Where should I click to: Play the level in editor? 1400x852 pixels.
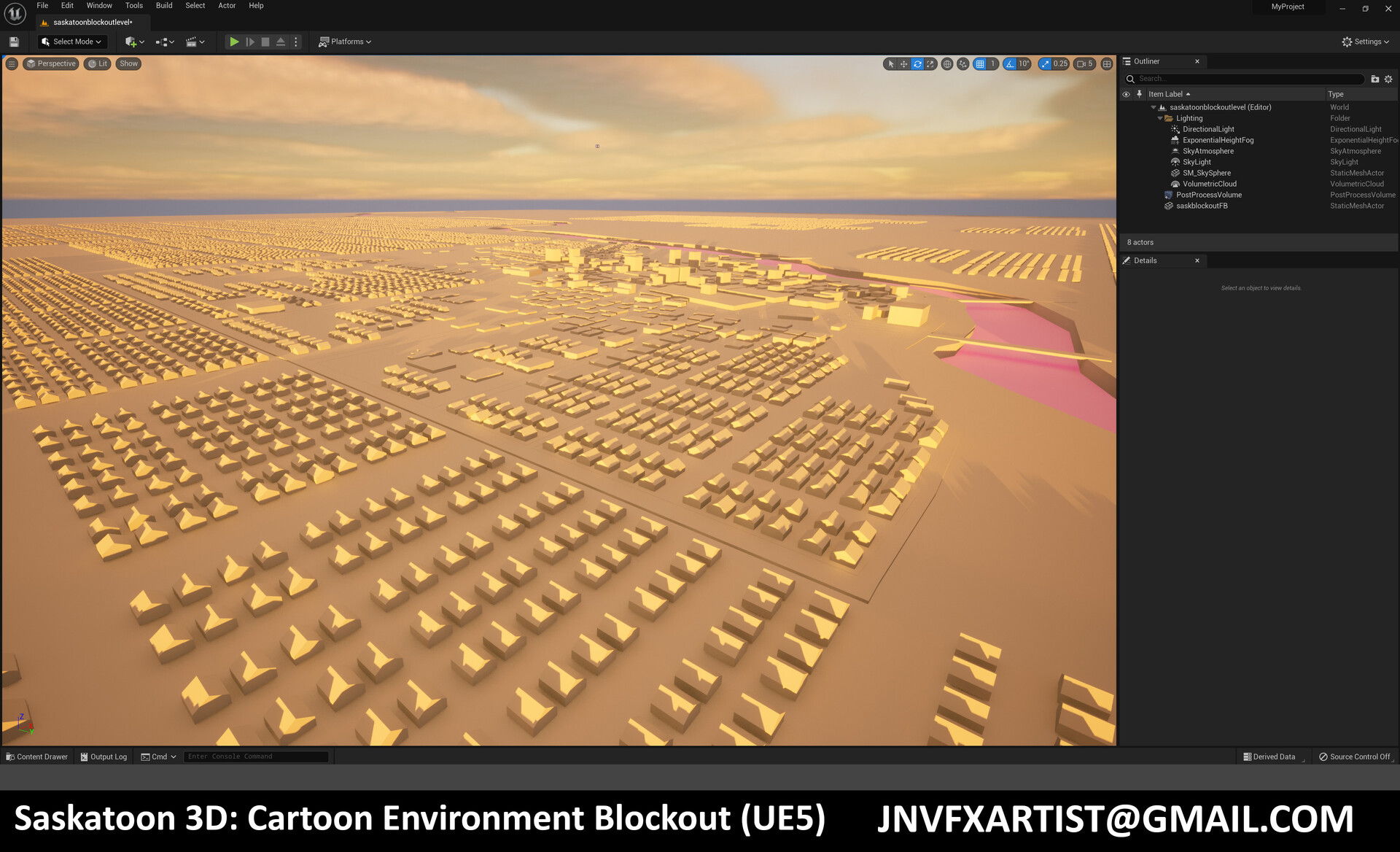[233, 42]
